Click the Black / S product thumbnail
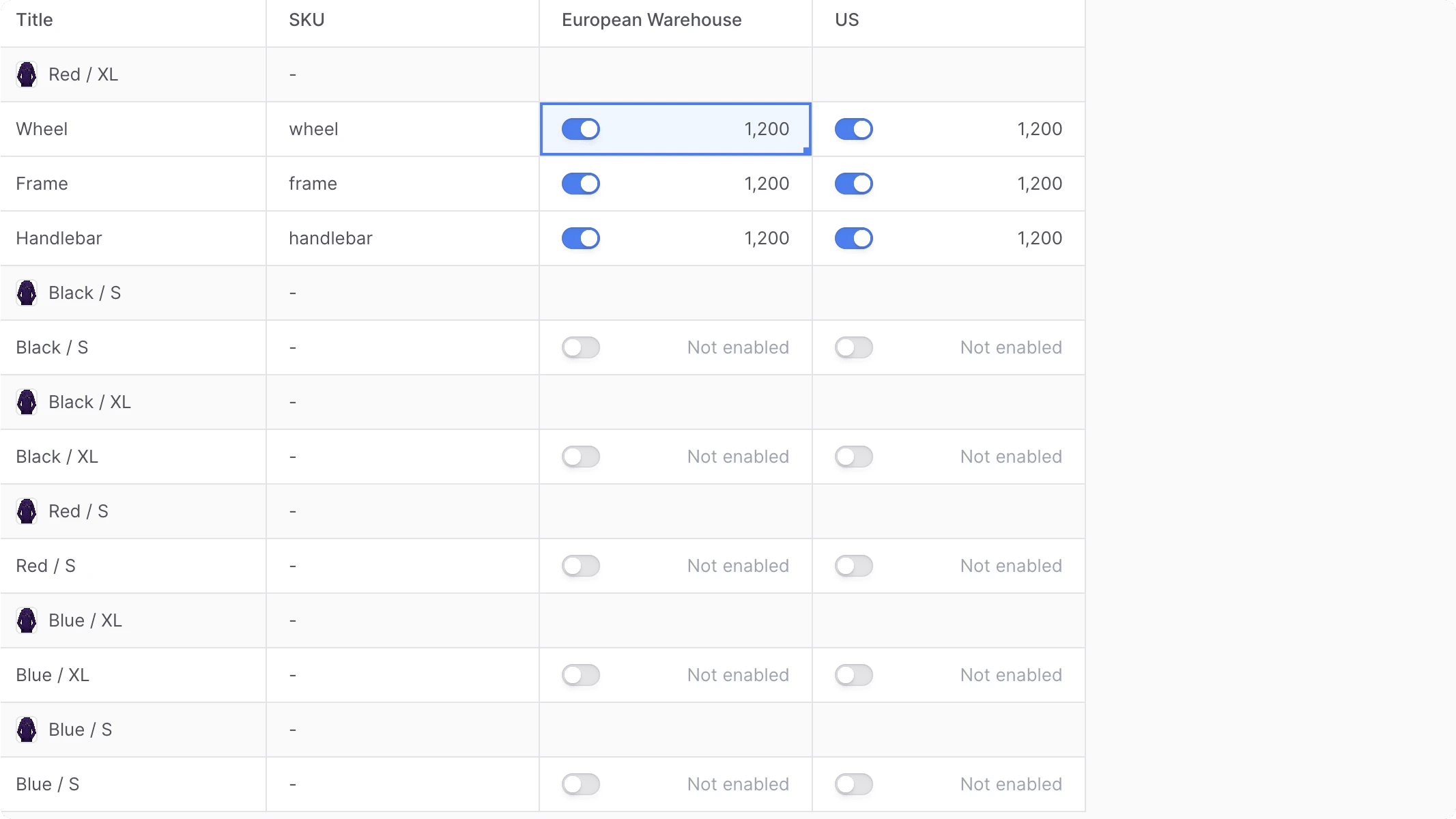 (27, 293)
